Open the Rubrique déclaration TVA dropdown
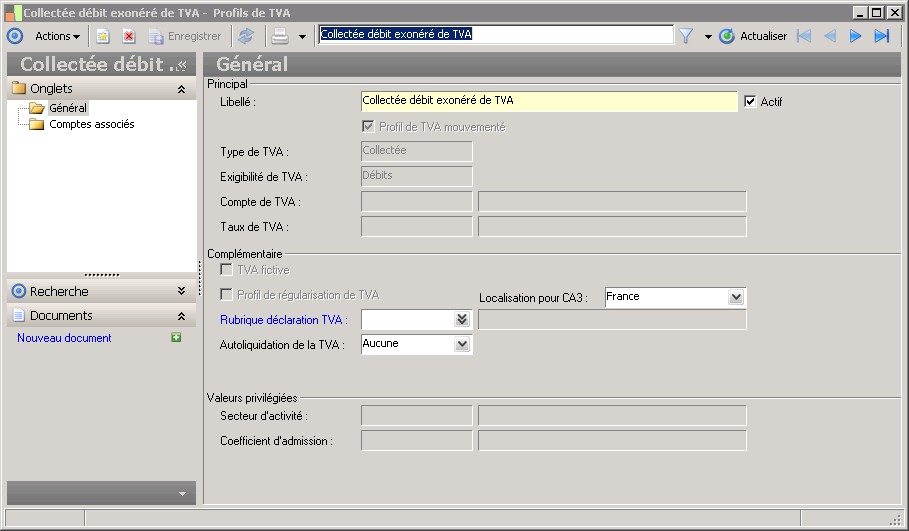 point(461,319)
